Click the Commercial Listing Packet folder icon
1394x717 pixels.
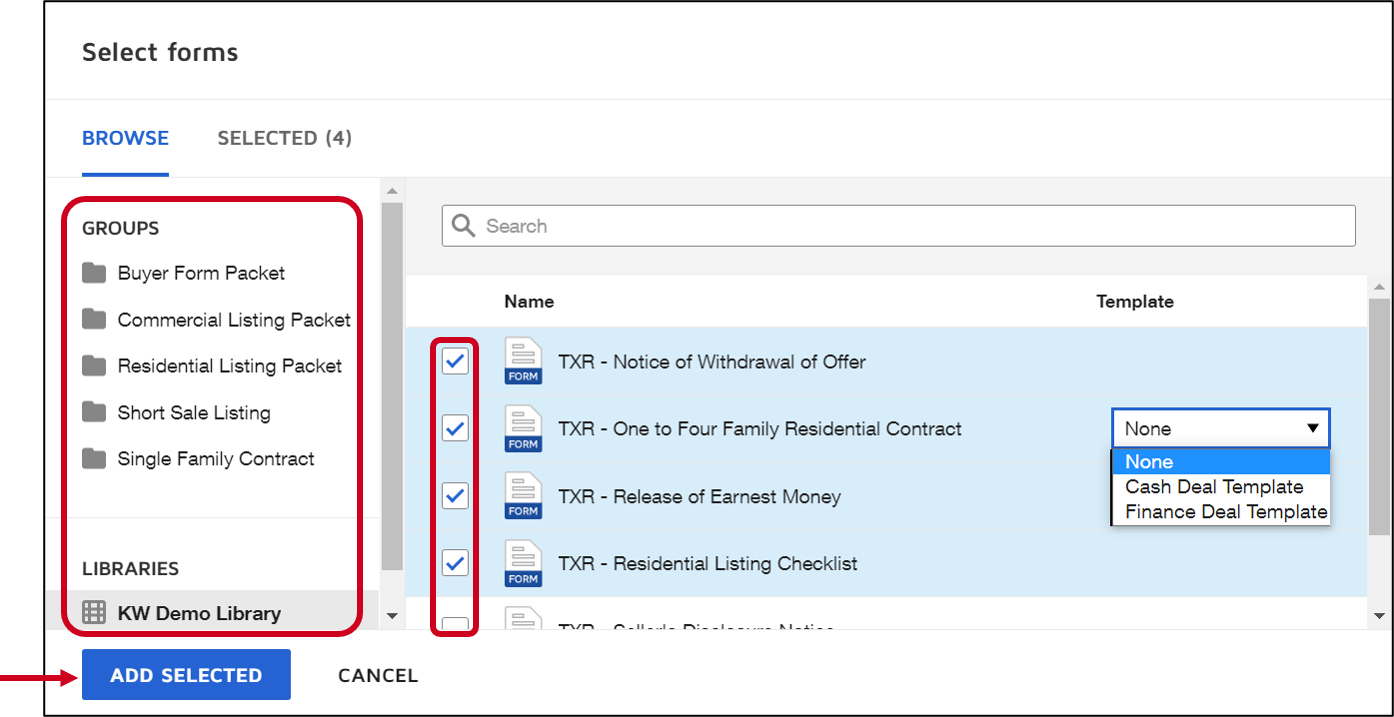[x=94, y=319]
